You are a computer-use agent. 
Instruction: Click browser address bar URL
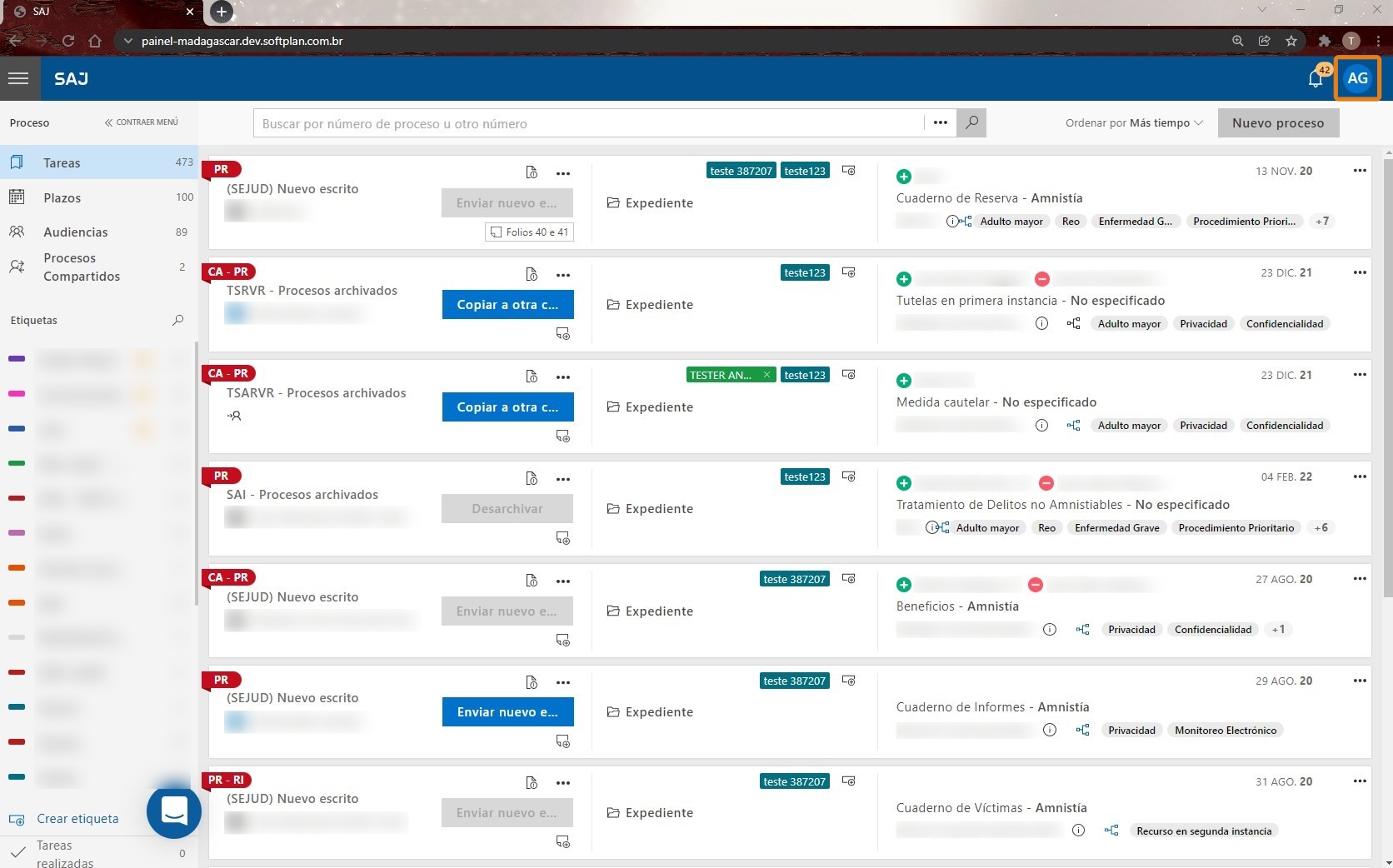click(242, 41)
